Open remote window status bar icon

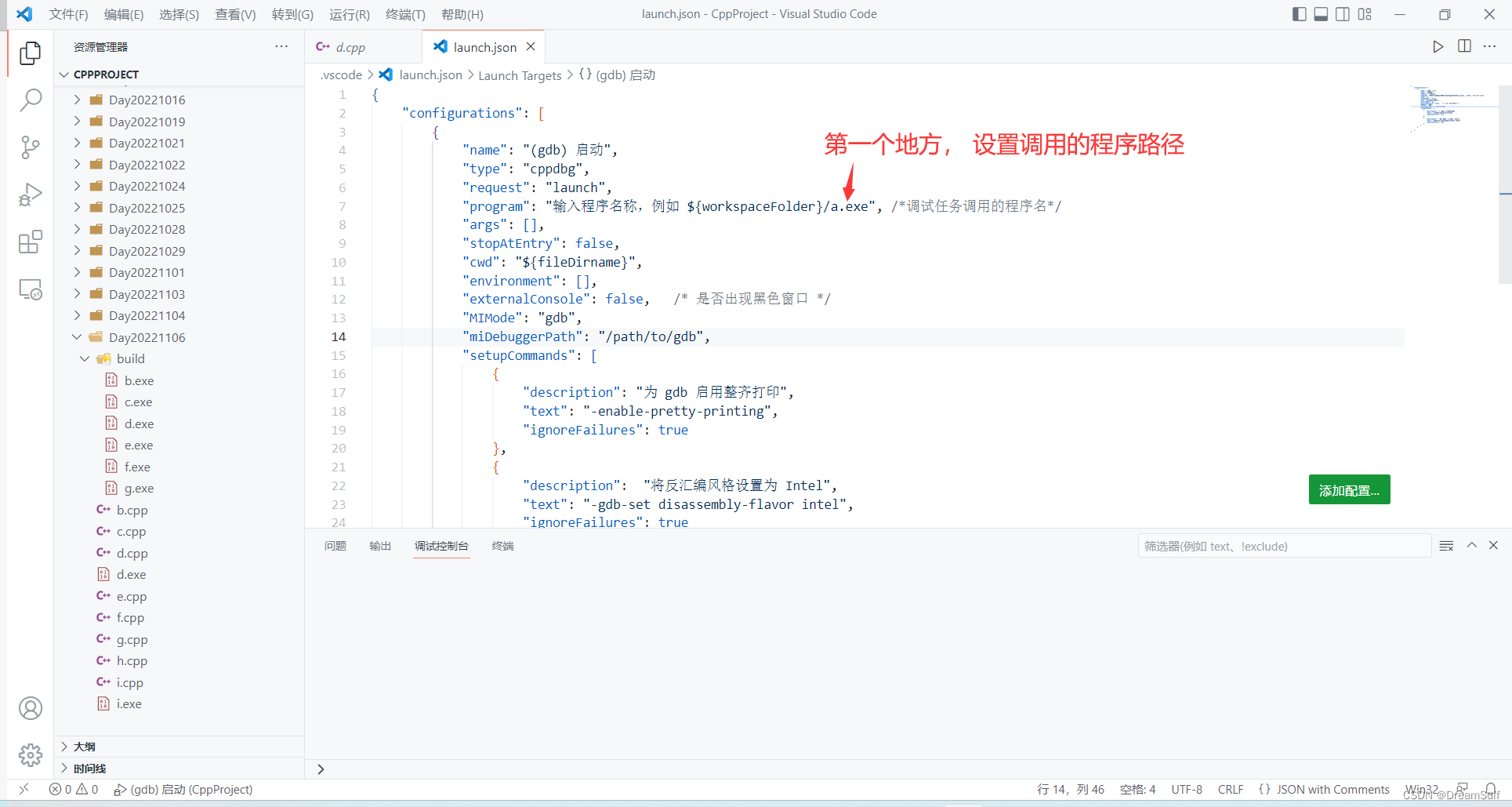click(24, 789)
